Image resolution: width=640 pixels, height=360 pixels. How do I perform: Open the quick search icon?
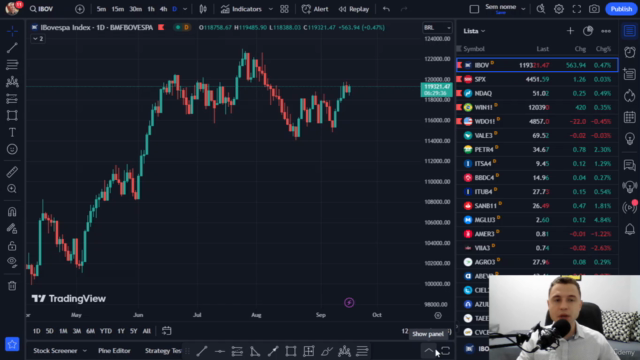click(541, 9)
